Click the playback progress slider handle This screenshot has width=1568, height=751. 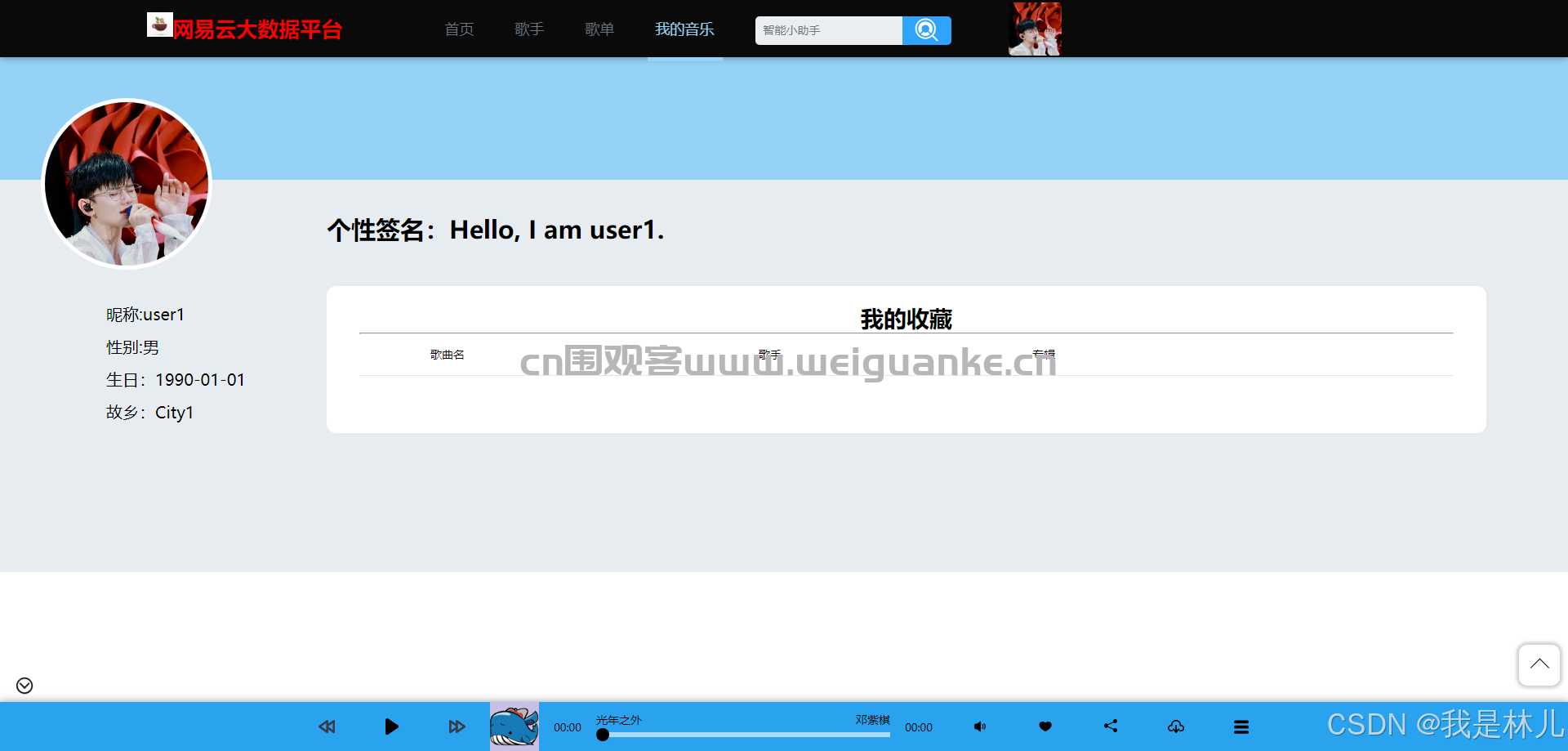(603, 735)
